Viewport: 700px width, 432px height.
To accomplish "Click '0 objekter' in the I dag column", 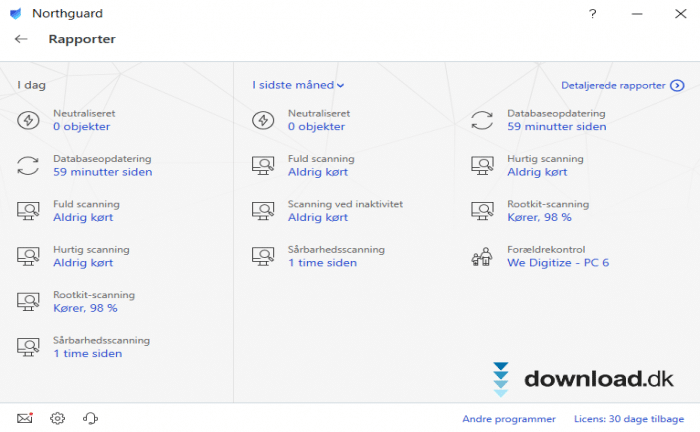I will 81,127.
